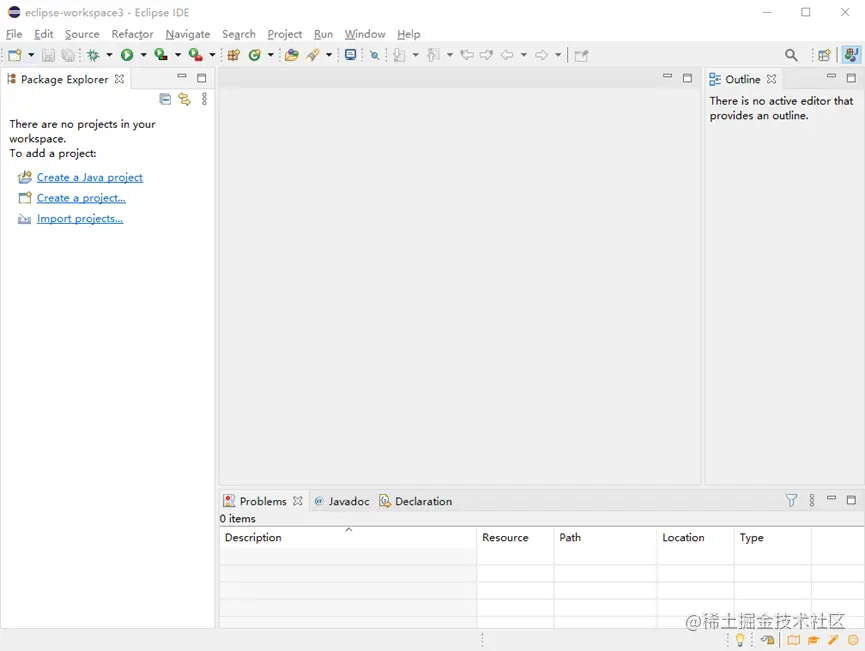The height and width of the screenshot is (651, 865).
Task: Maximize the editor area
Action: click(x=687, y=78)
